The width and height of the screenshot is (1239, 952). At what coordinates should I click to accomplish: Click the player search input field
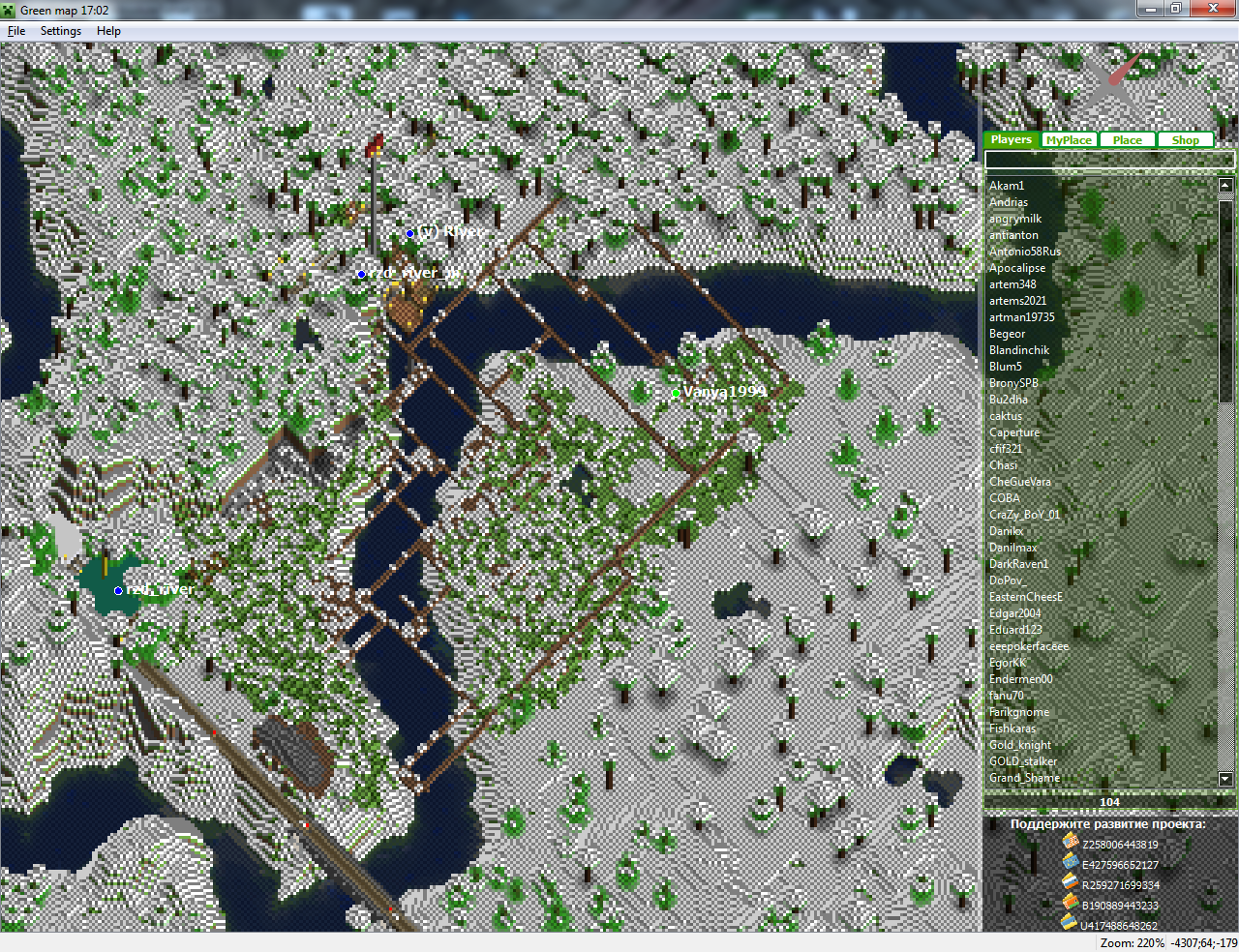pos(1109,160)
